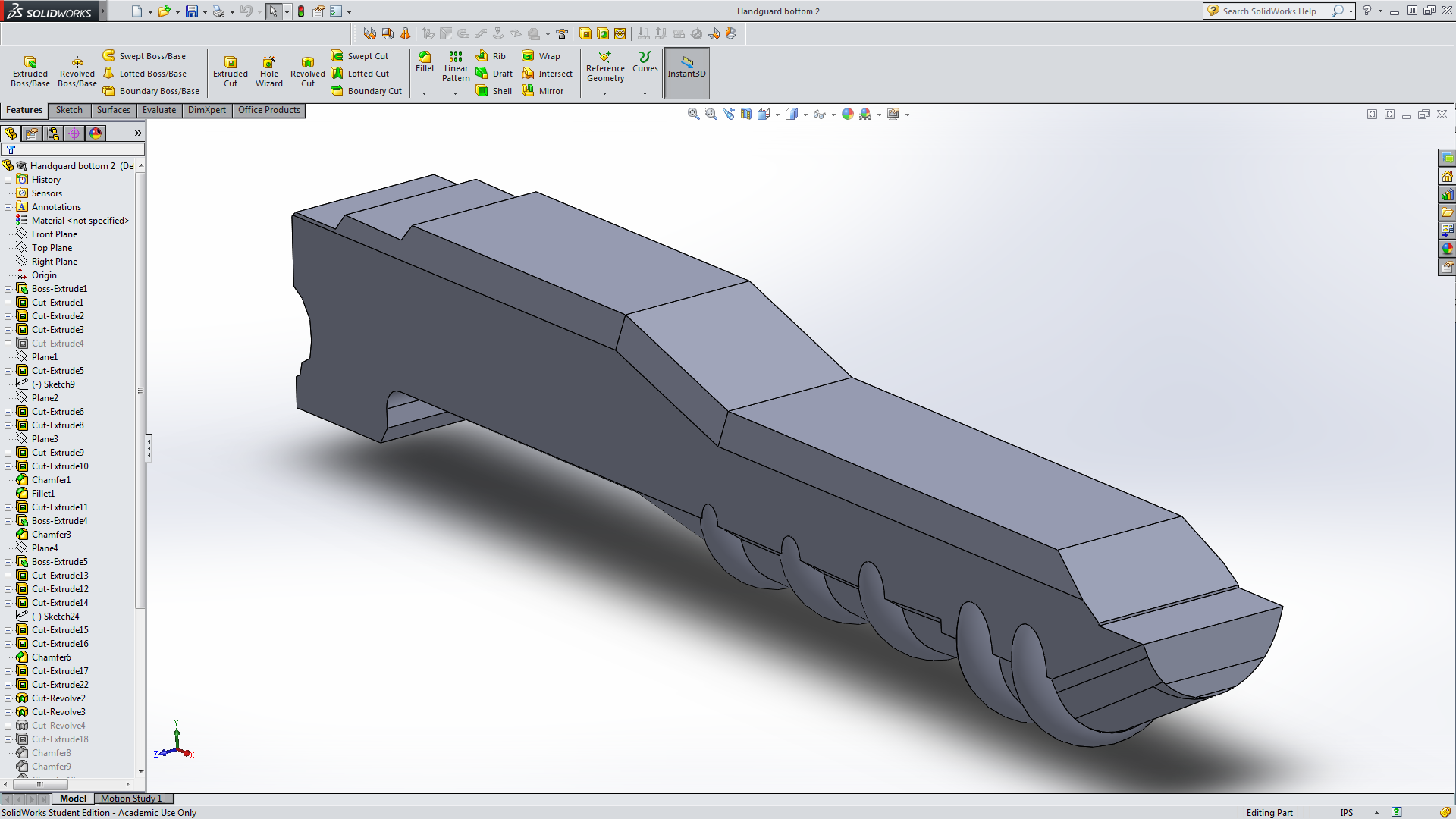Open the DisplayManager tab icon
This screenshot has width=1456, height=819.
point(96,133)
